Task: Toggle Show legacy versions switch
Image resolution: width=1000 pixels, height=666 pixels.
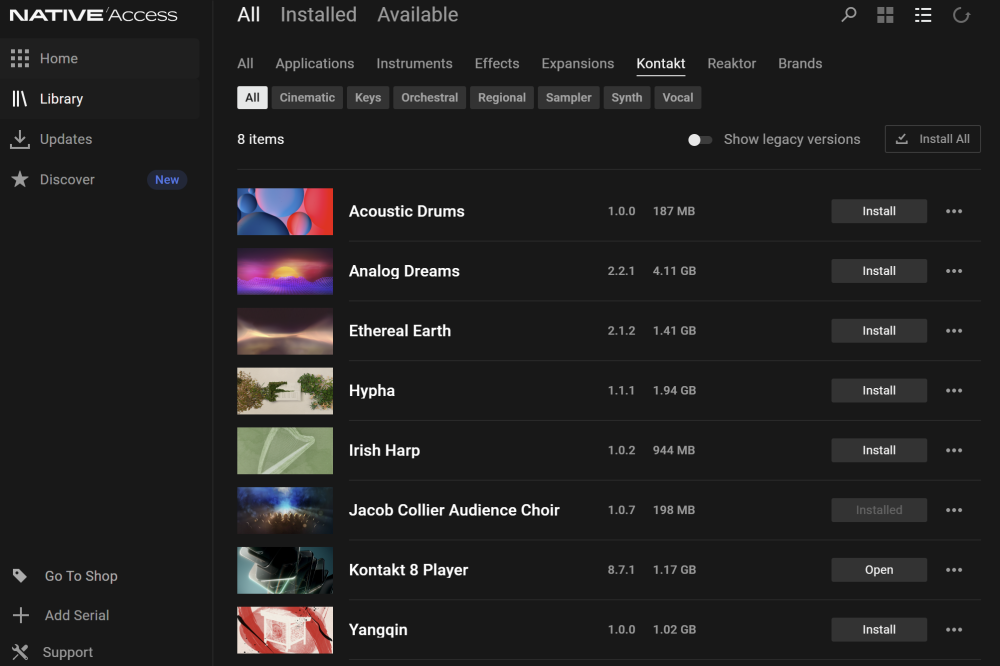Action: point(700,140)
